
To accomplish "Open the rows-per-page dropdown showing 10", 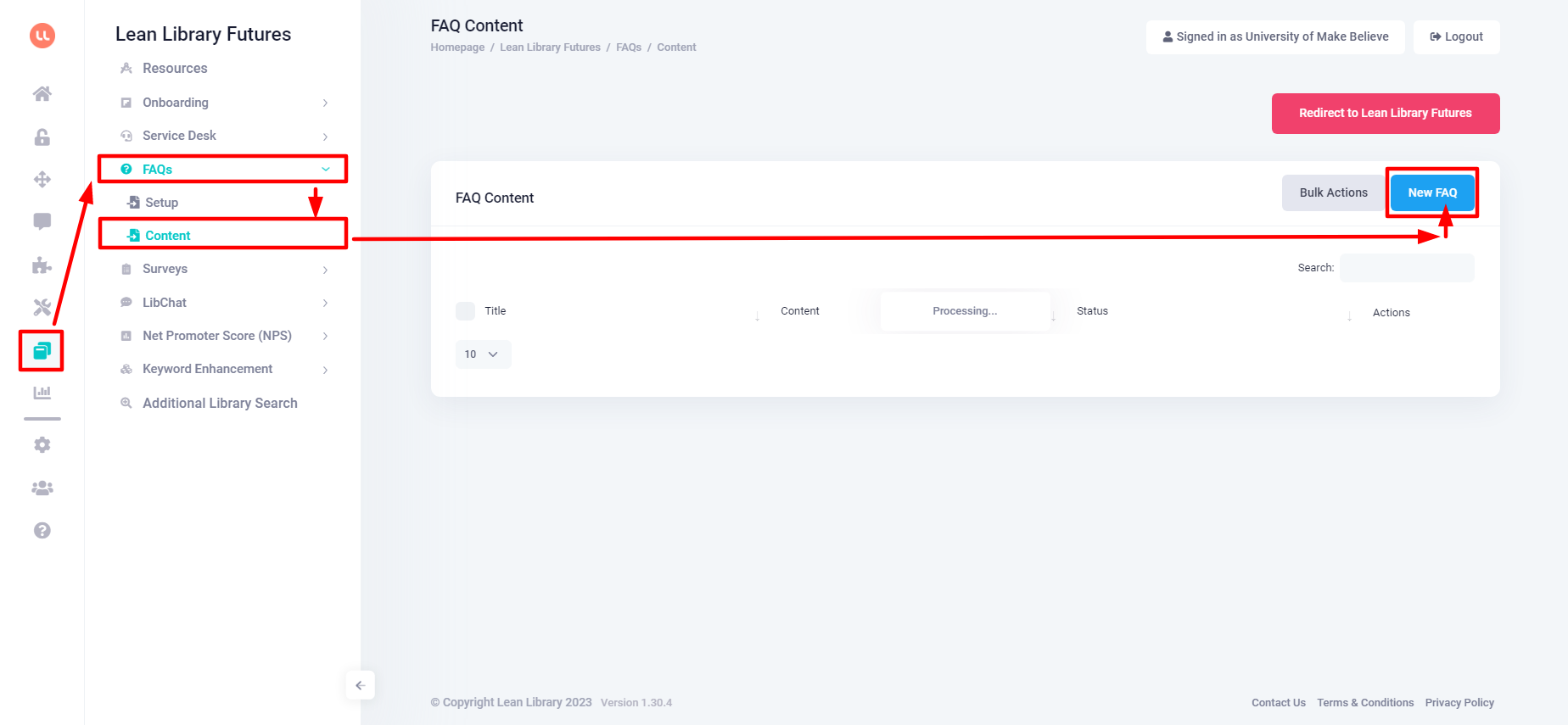I will pos(483,354).
